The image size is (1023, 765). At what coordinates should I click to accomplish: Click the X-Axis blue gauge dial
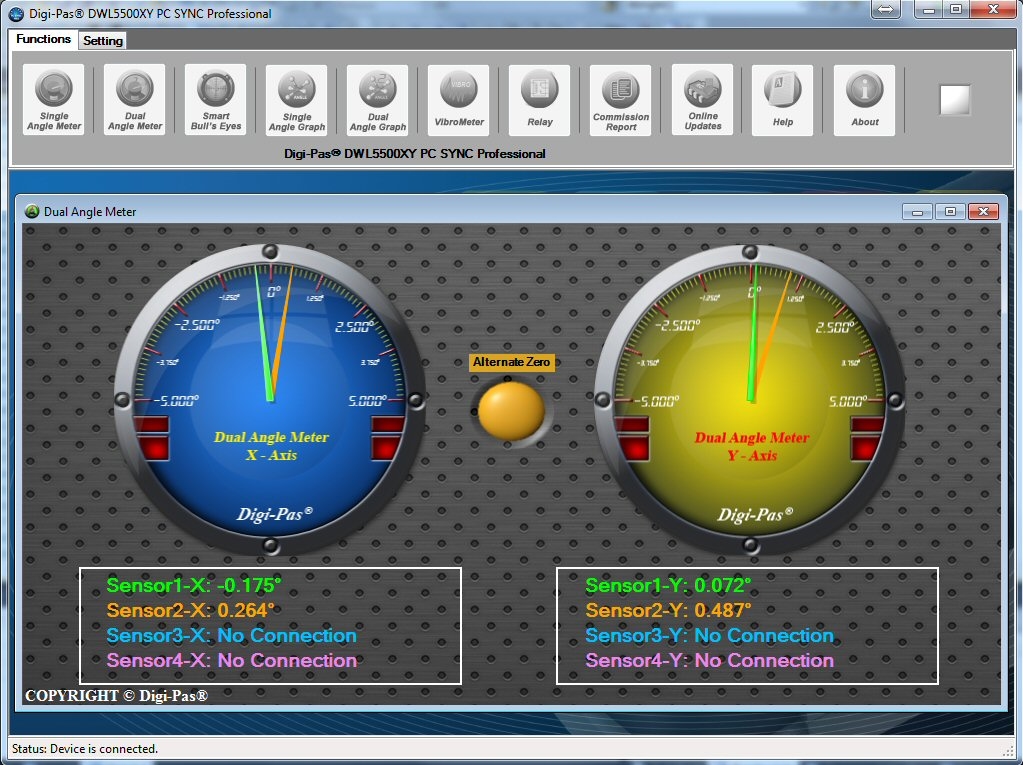pos(269,398)
